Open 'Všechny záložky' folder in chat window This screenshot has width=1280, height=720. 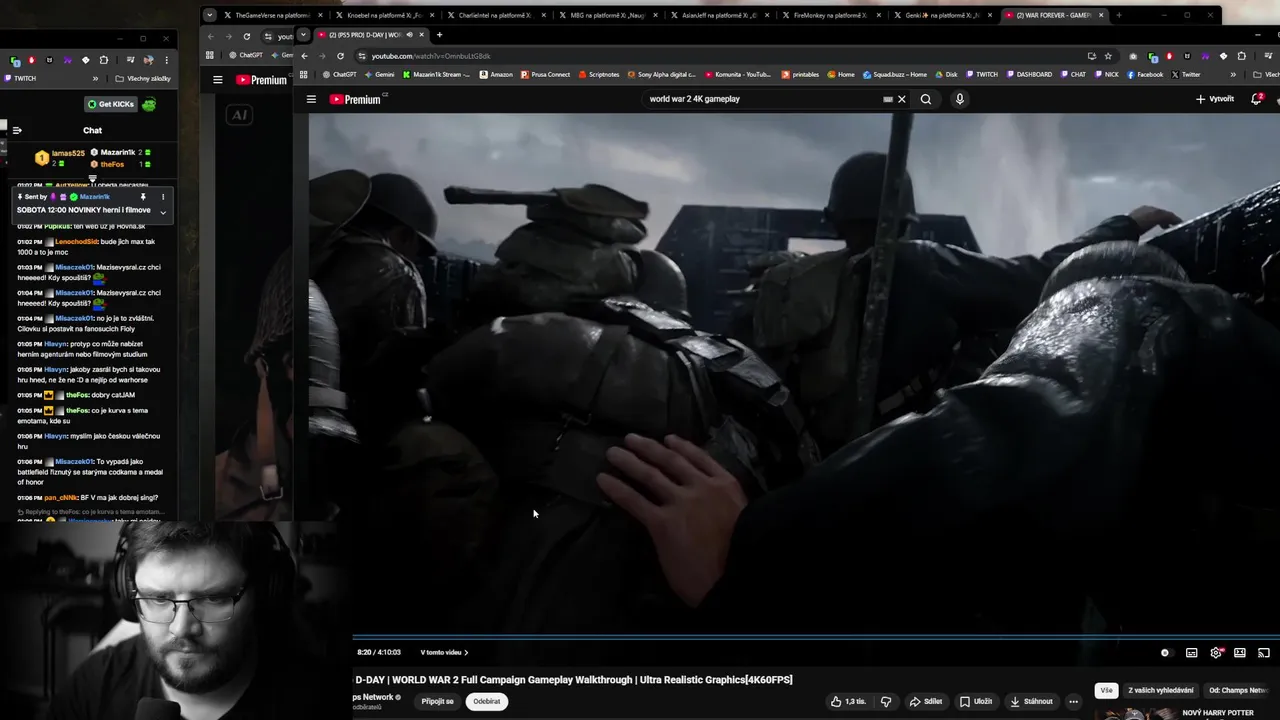pos(143,78)
